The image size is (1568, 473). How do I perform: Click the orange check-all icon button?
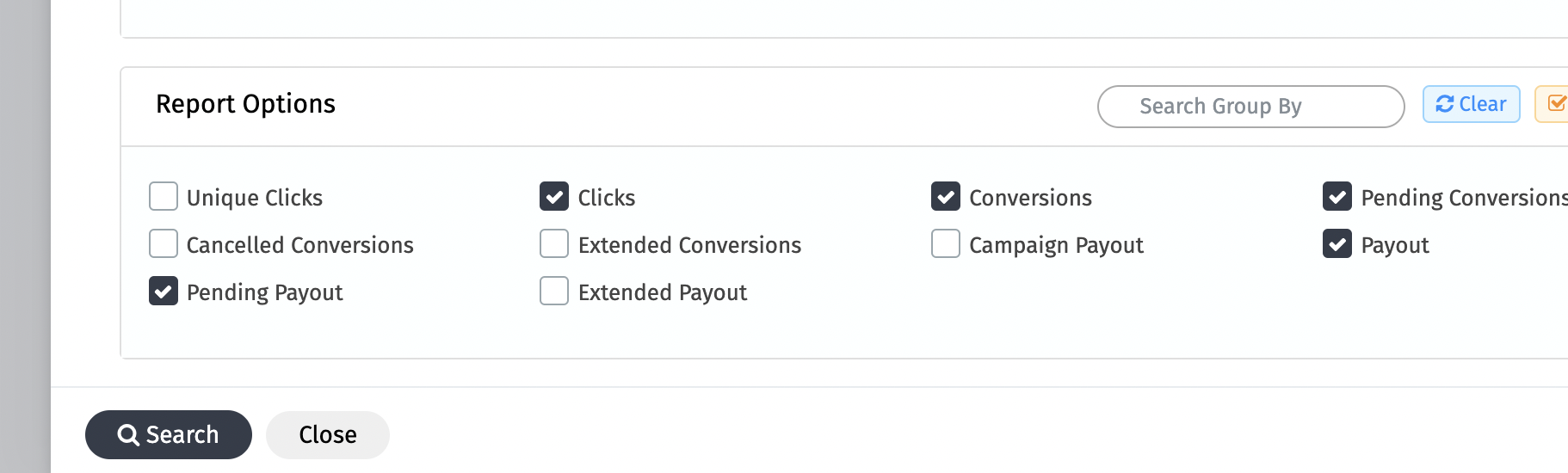coord(1554,104)
